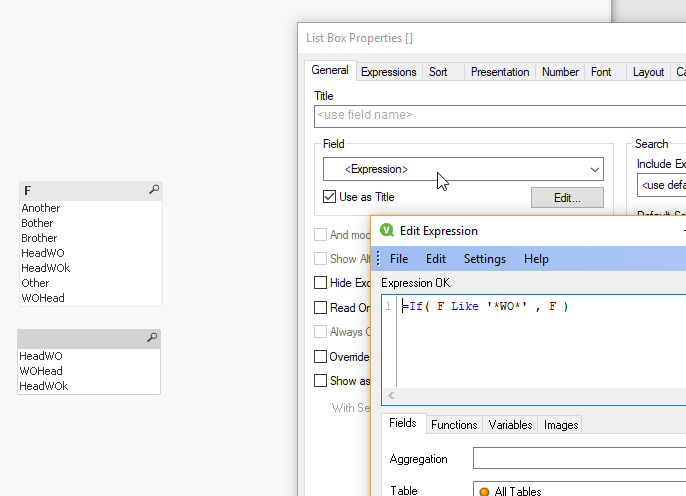The width and height of the screenshot is (686, 496).
Task: Switch to the Layout tab
Action: click(648, 72)
